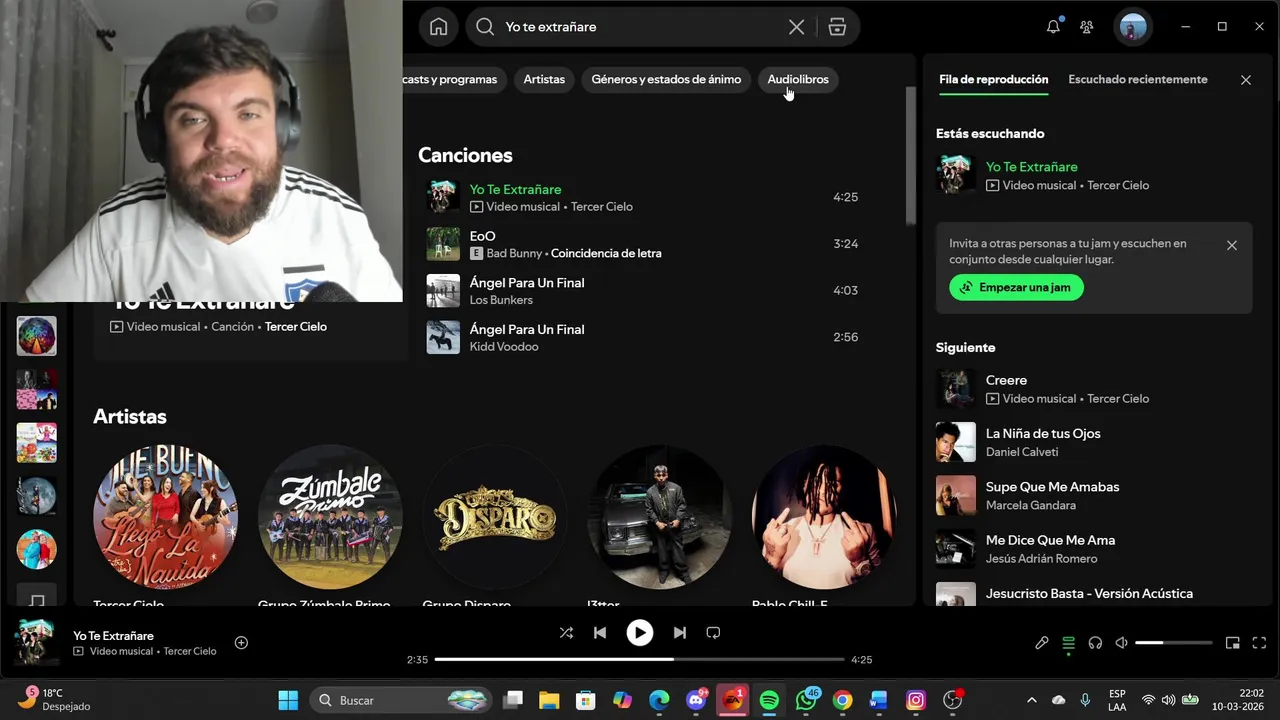
Task: Click the now-playing album art in player bar
Action: pyautogui.click(x=36, y=643)
